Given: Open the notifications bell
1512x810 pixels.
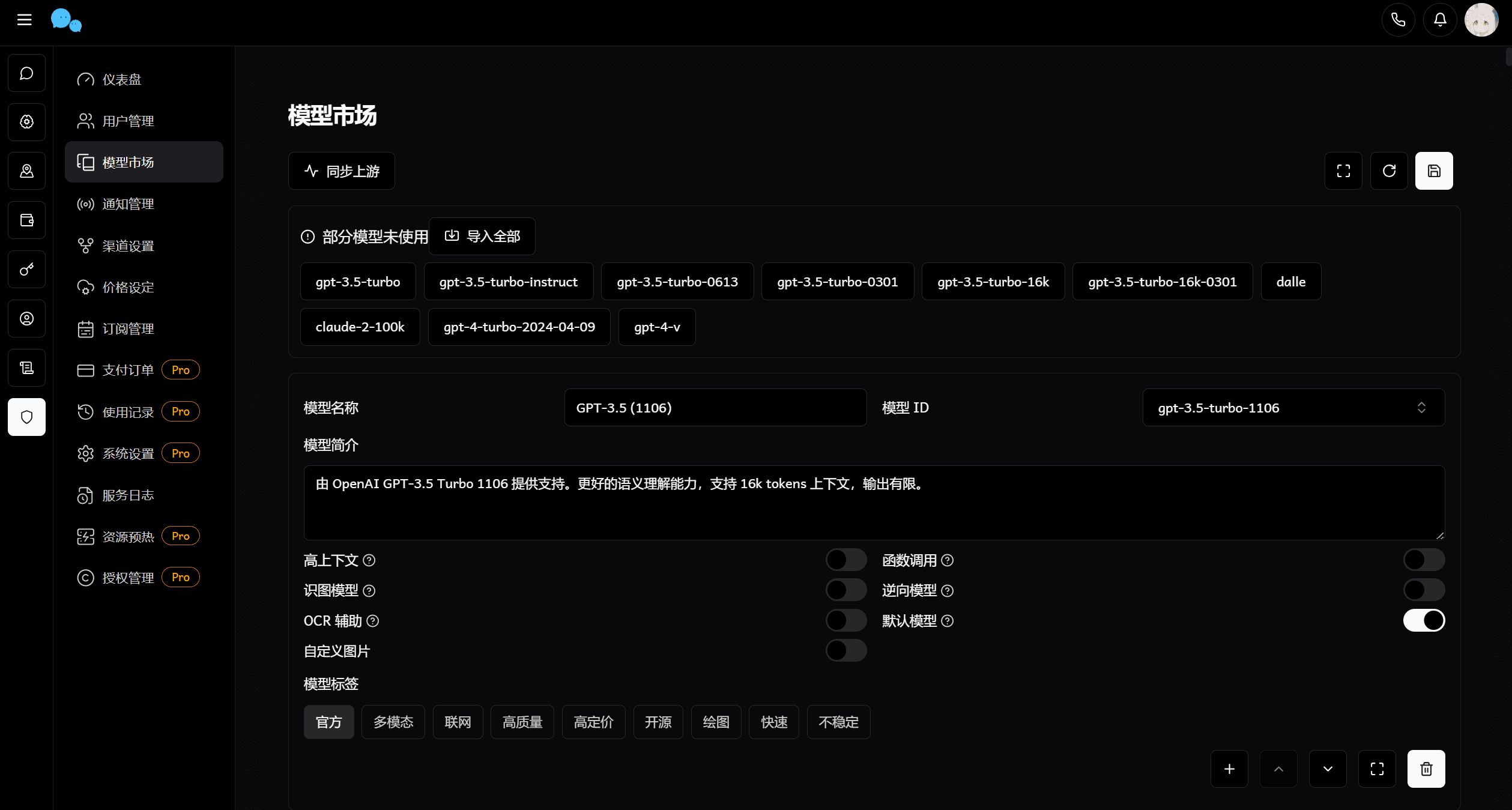Looking at the screenshot, I should pyautogui.click(x=1440, y=20).
